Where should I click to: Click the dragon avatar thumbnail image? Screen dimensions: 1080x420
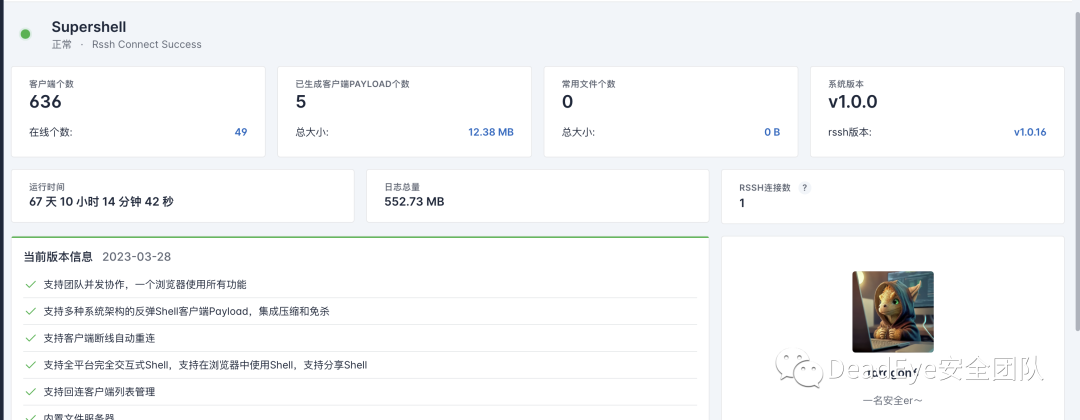tap(893, 311)
